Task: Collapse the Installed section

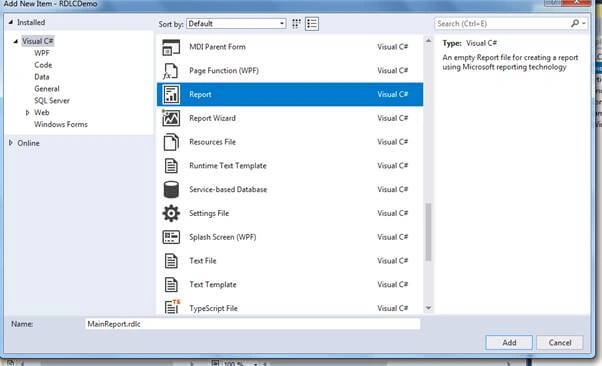Action: [x=11, y=22]
